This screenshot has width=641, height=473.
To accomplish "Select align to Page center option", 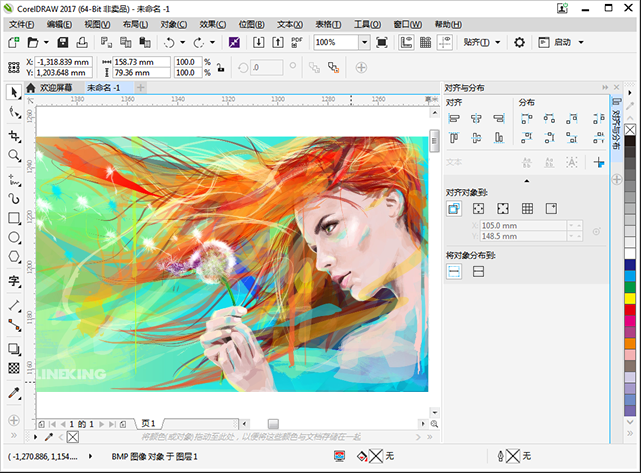I will (503, 208).
